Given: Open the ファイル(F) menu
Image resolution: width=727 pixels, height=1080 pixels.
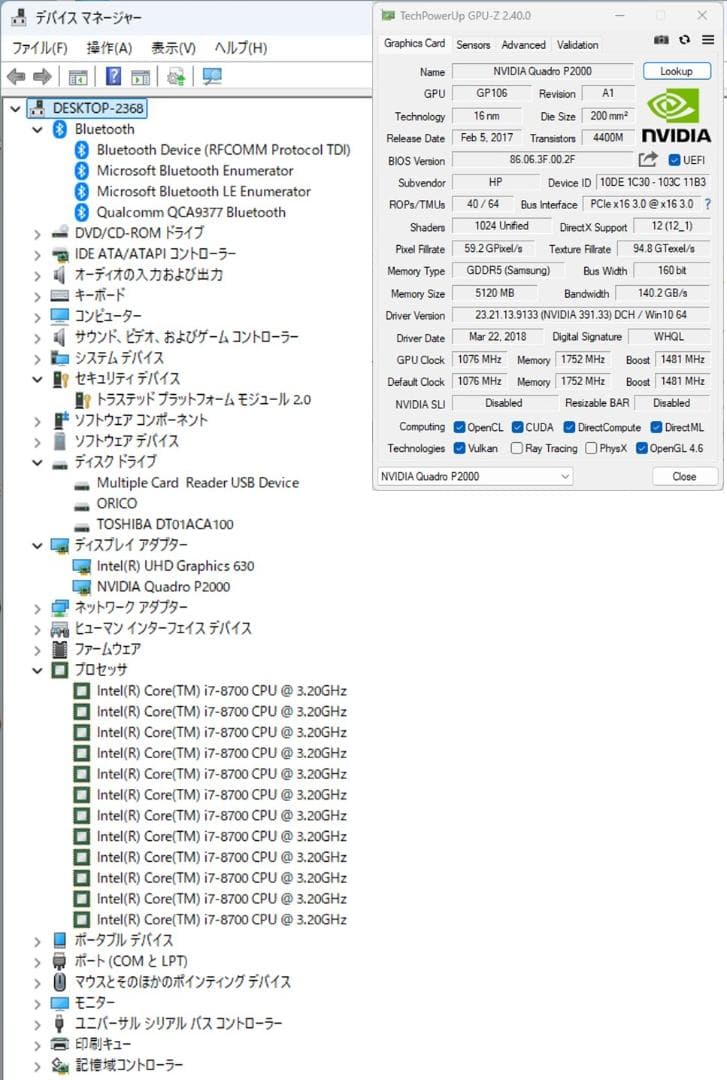Looking at the screenshot, I should point(40,48).
